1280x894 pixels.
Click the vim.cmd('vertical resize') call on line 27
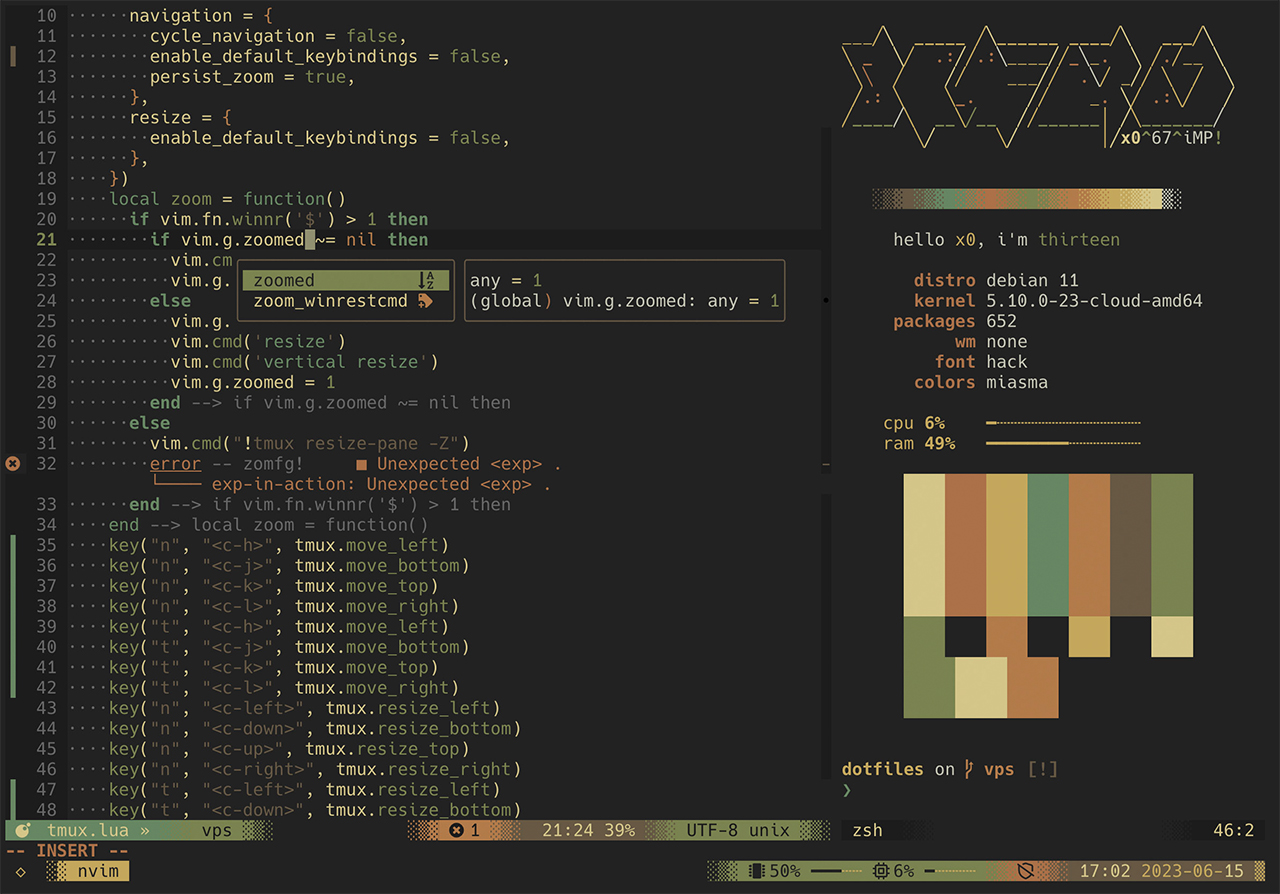pos(304,362)
